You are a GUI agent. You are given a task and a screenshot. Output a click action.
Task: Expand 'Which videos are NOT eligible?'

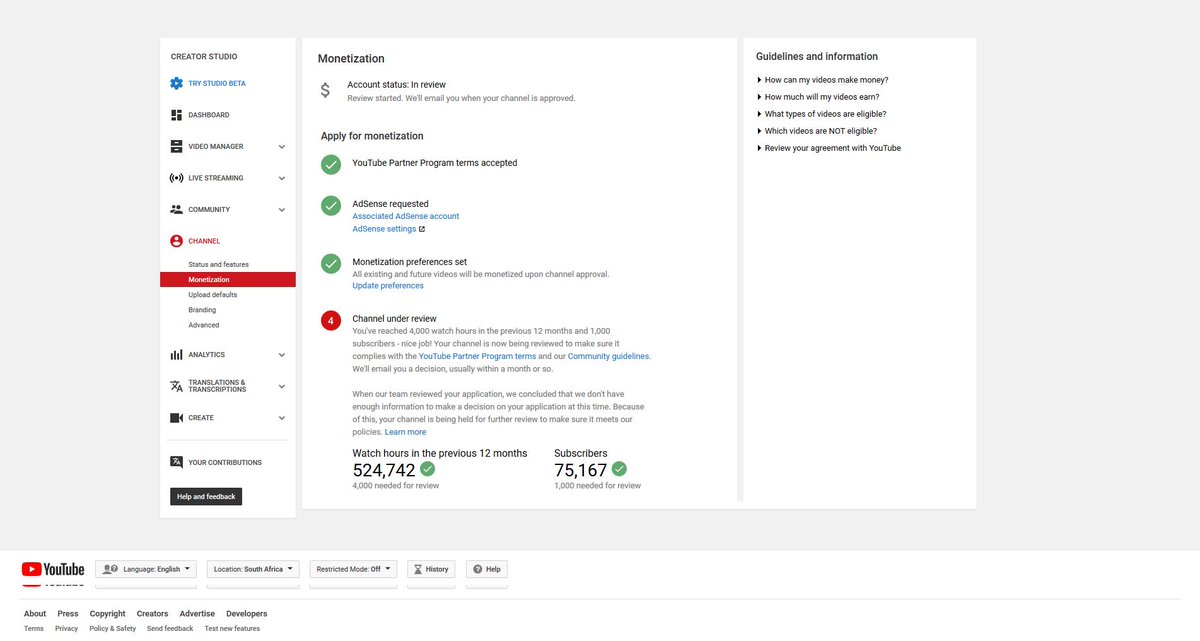817,131
